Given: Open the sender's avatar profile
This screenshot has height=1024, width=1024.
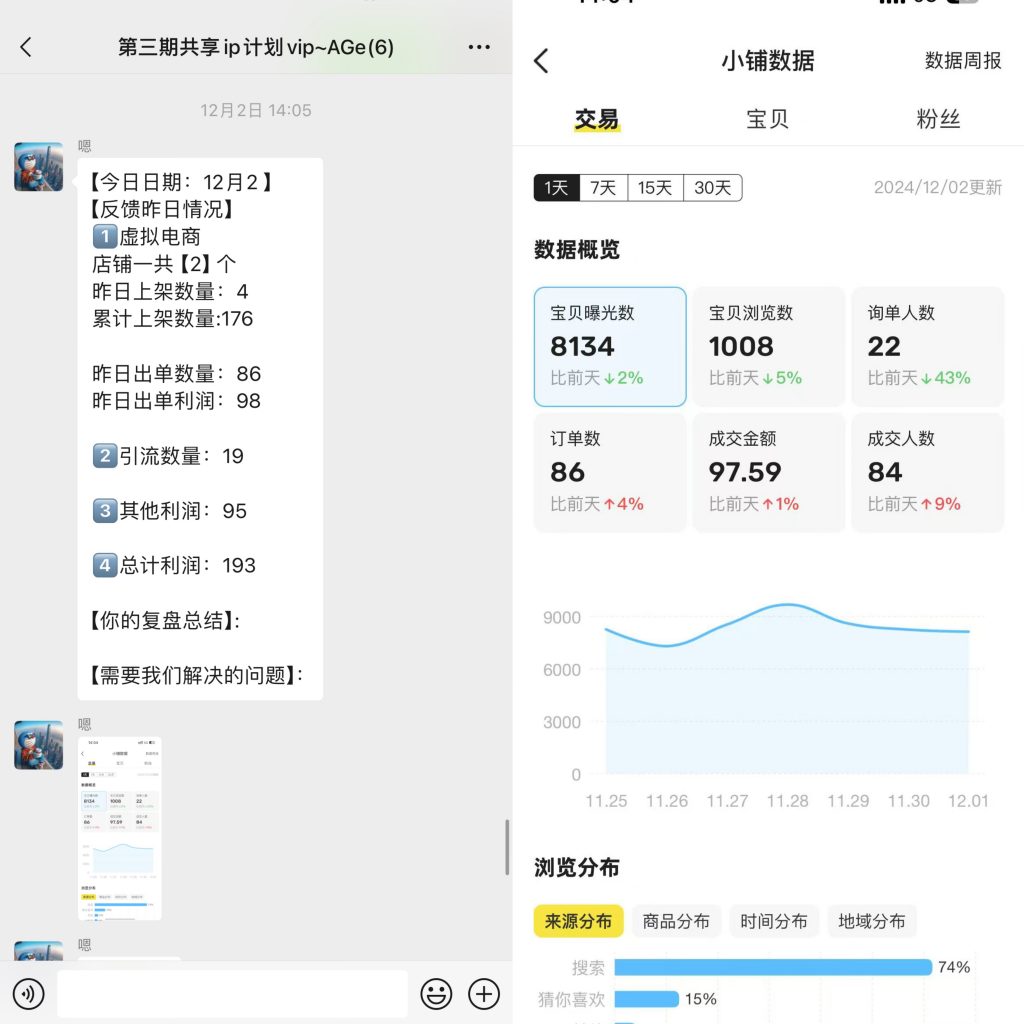Looking at the screenshot, I should pyautogui.click(x=37, y=167).
